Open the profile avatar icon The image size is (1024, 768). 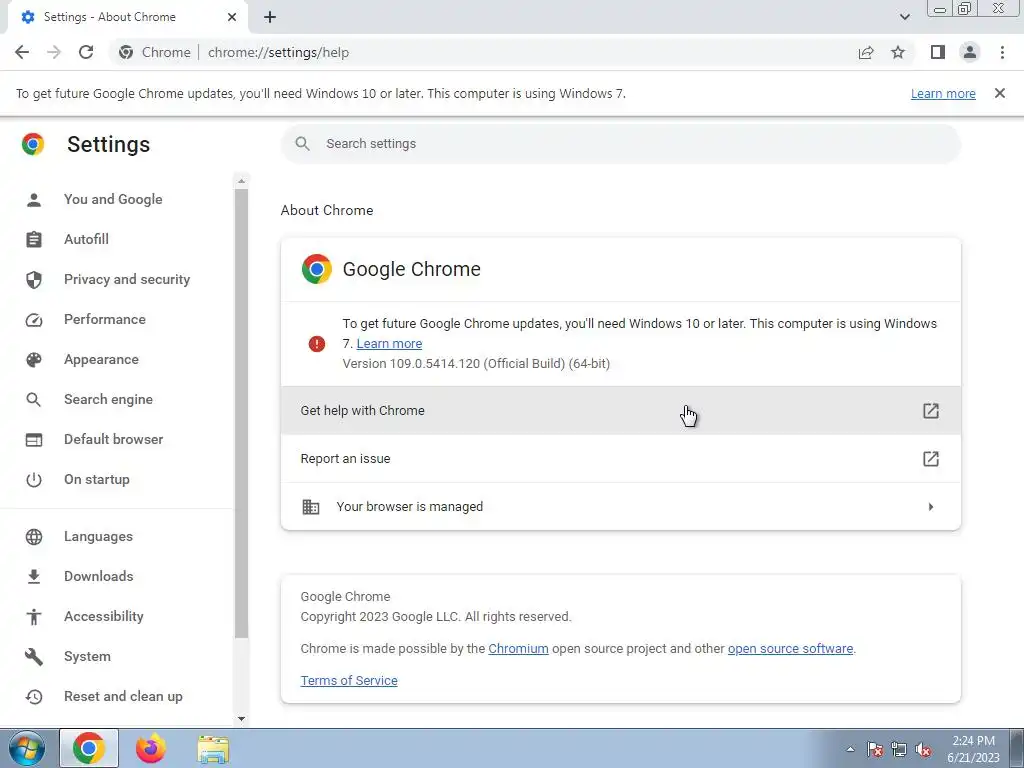pyautogui.click(x=970, y=52)
